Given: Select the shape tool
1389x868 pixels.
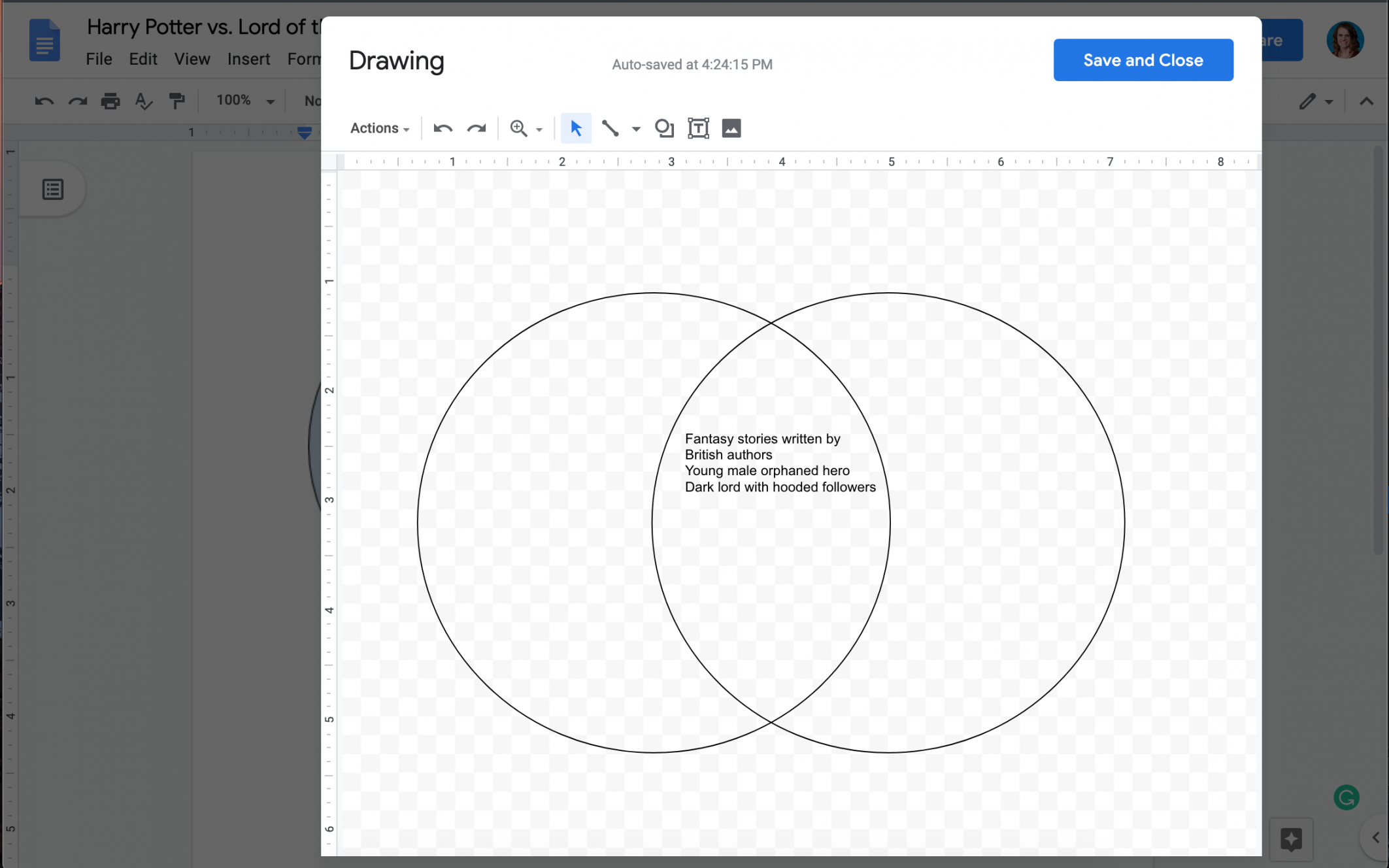Looking at the screenshot, I should click(x=663, y=128).
